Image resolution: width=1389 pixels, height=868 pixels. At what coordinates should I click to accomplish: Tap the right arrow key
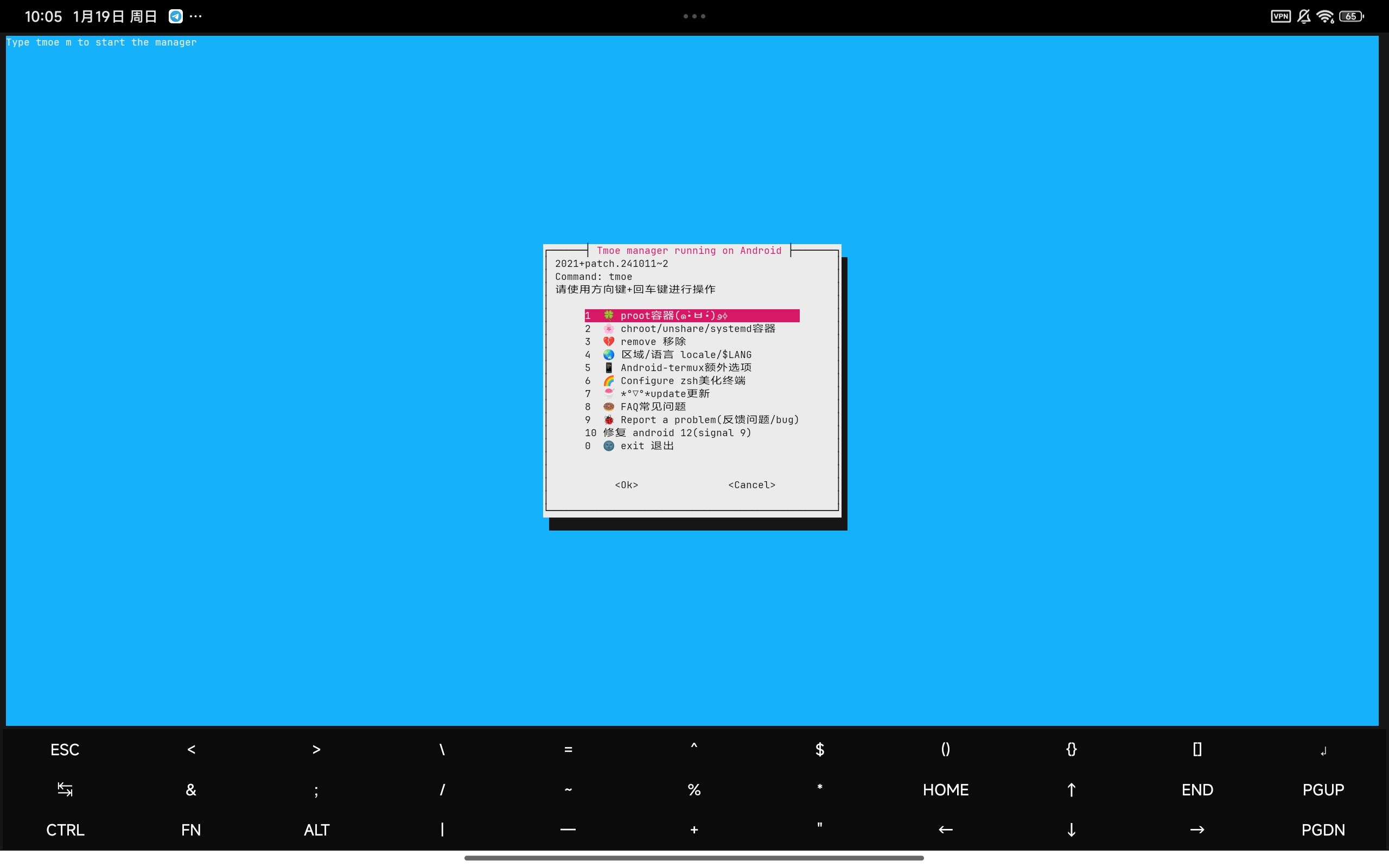pyautogui.click(x=1197, y=830)
